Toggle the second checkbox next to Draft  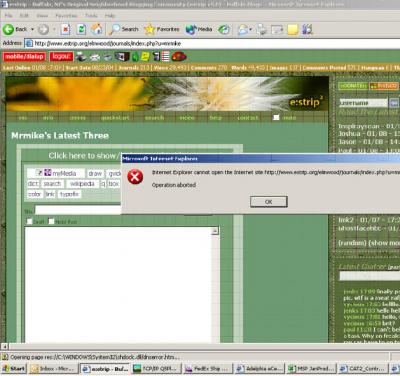tap(51, 221)
